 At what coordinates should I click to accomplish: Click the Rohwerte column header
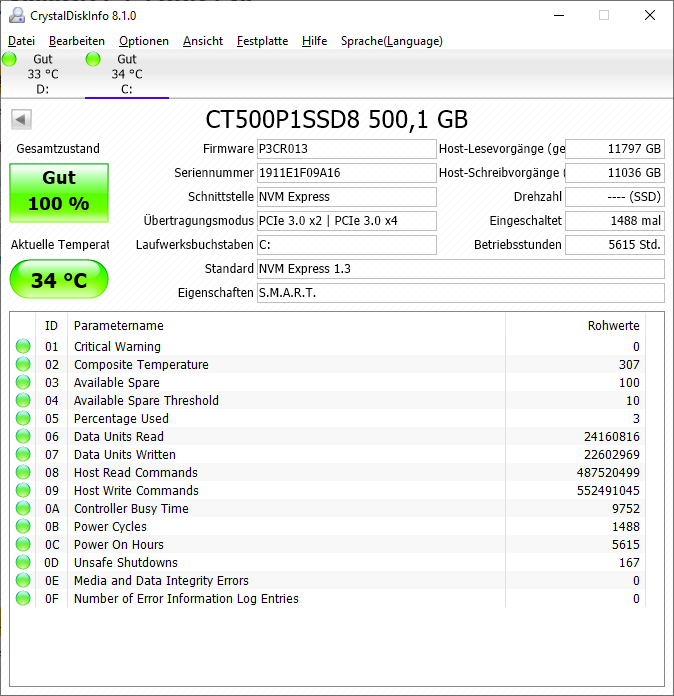pos(575,325)
